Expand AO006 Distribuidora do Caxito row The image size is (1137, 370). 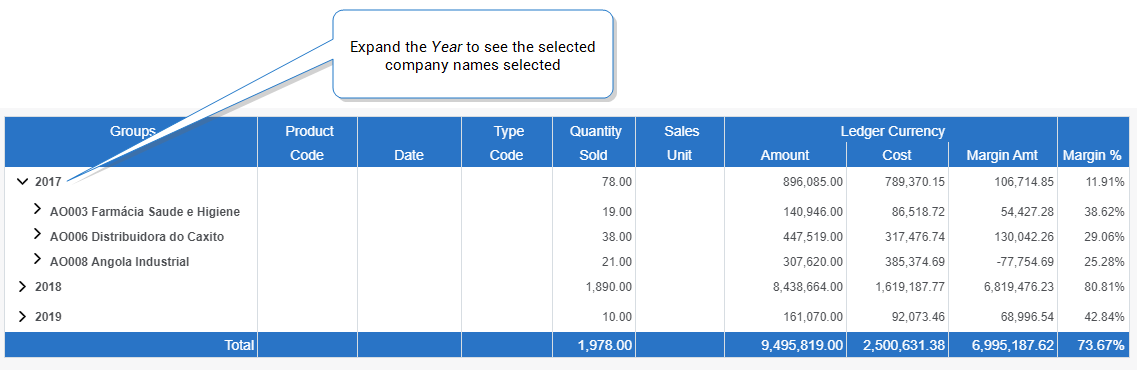tap(38, 234)
